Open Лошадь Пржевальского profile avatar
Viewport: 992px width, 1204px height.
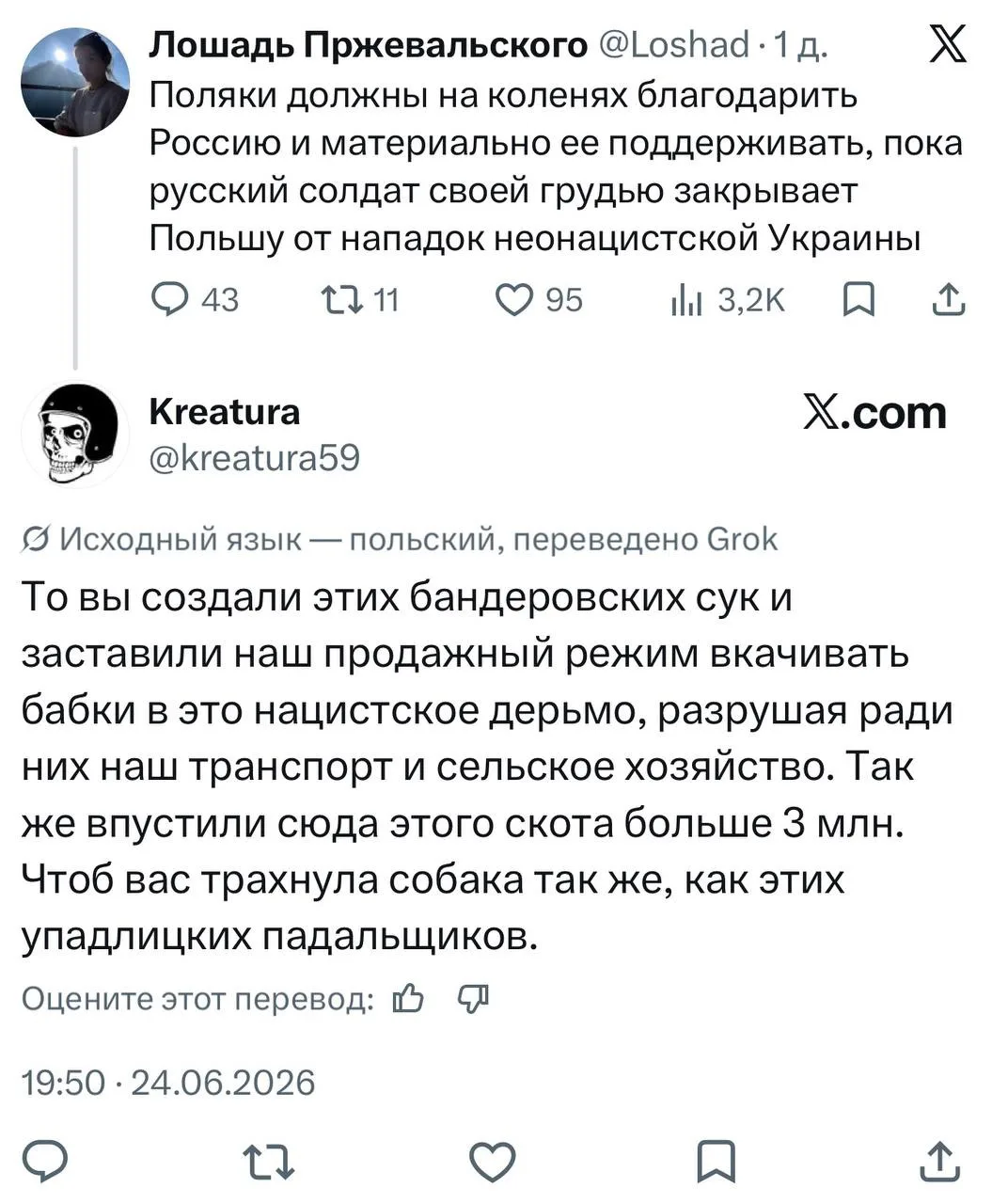tap(75, 83)
